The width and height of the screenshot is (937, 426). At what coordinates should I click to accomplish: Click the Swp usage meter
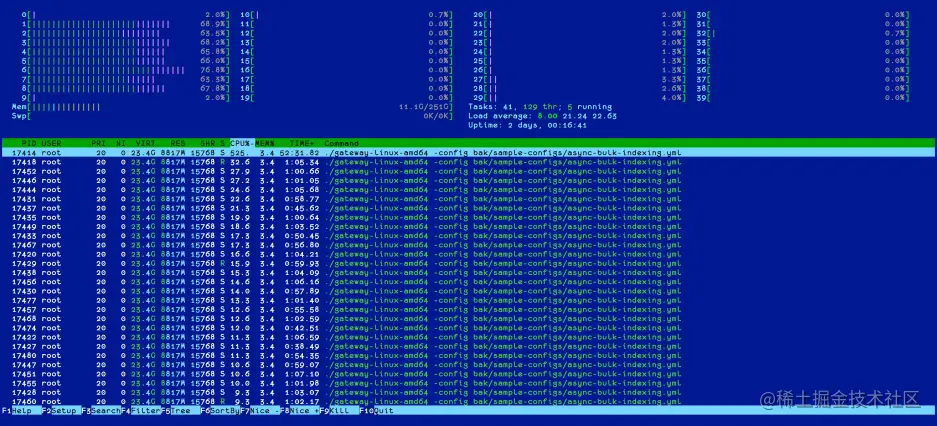pyautogui.click(x=232, y=116)
